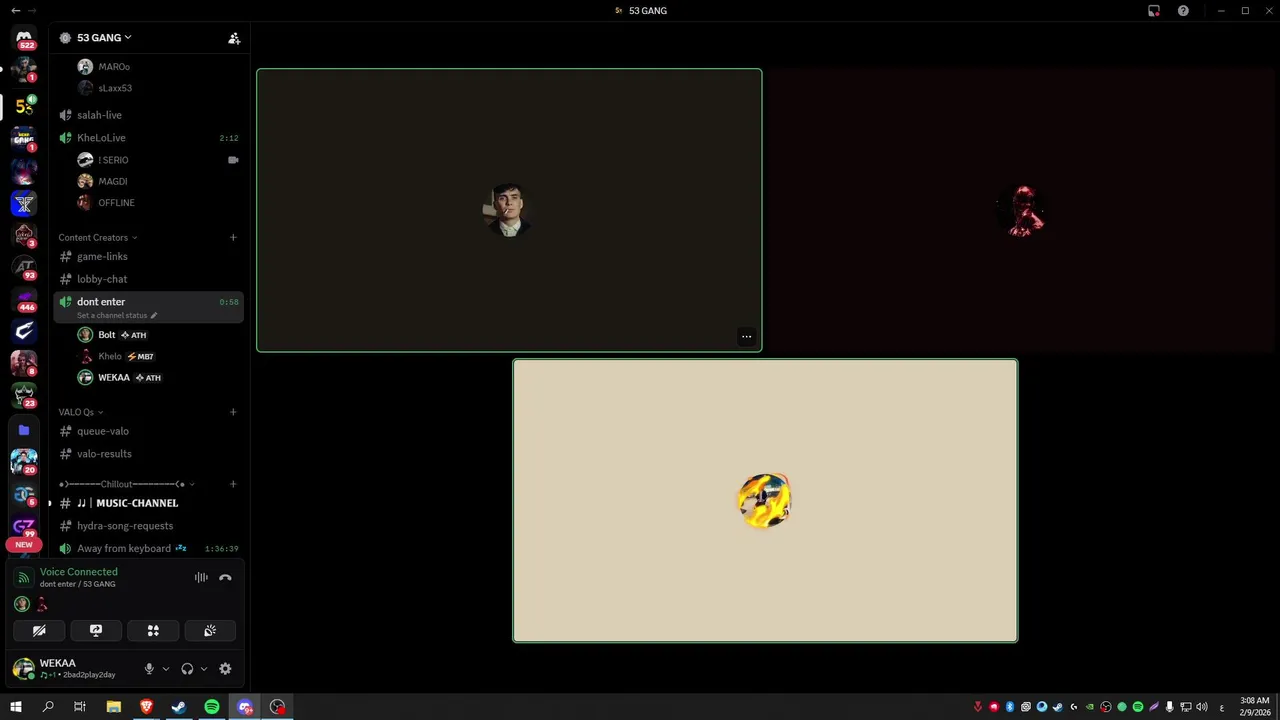The image size is (1280, 720).
Task: Open Spotify from the Windows taskbar
Action: pos(212,707)
